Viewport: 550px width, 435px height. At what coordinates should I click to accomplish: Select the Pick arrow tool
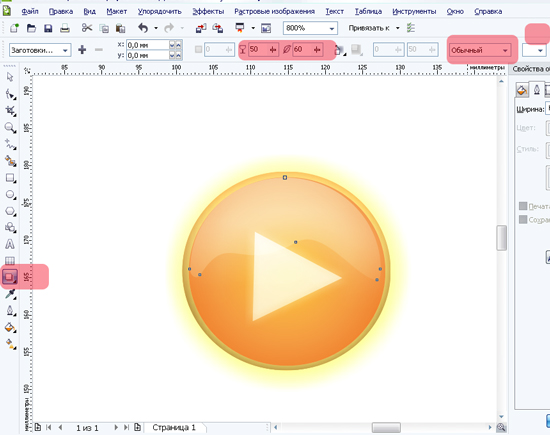pyautogui.click(x=10, y=77)
